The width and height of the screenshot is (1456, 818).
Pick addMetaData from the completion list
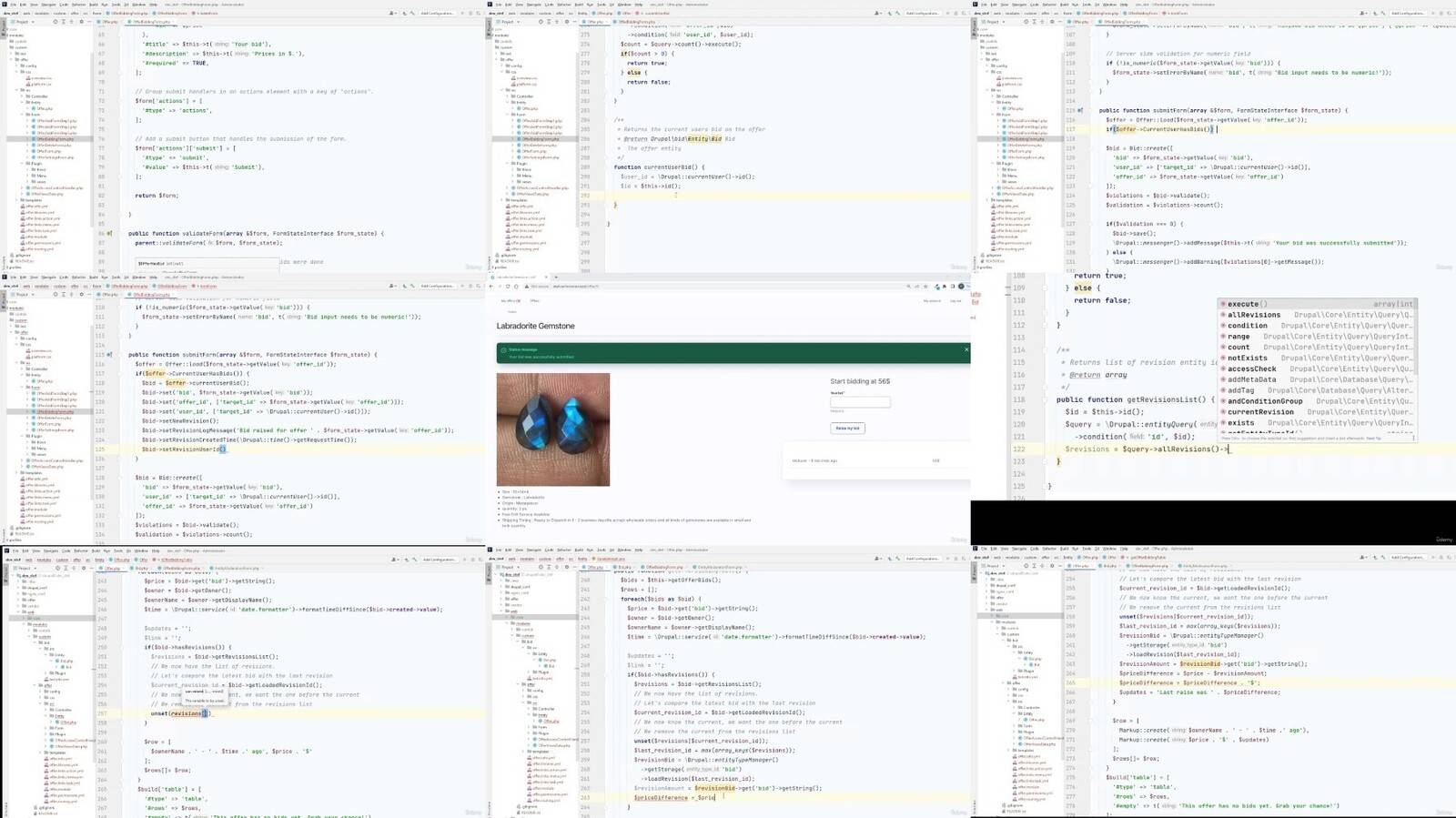(x=1317, y=379)
